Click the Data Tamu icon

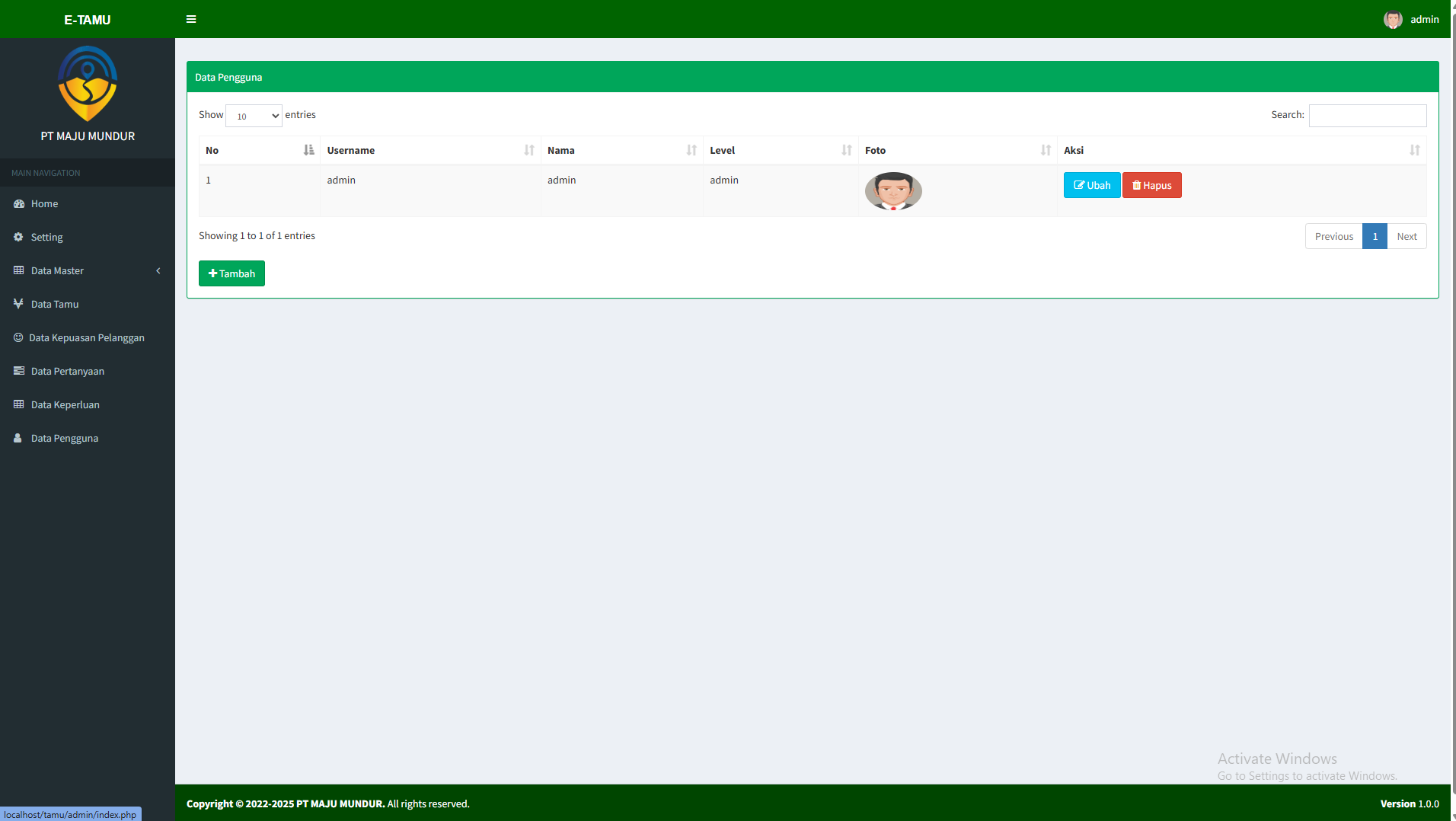(x=19, y=304)
